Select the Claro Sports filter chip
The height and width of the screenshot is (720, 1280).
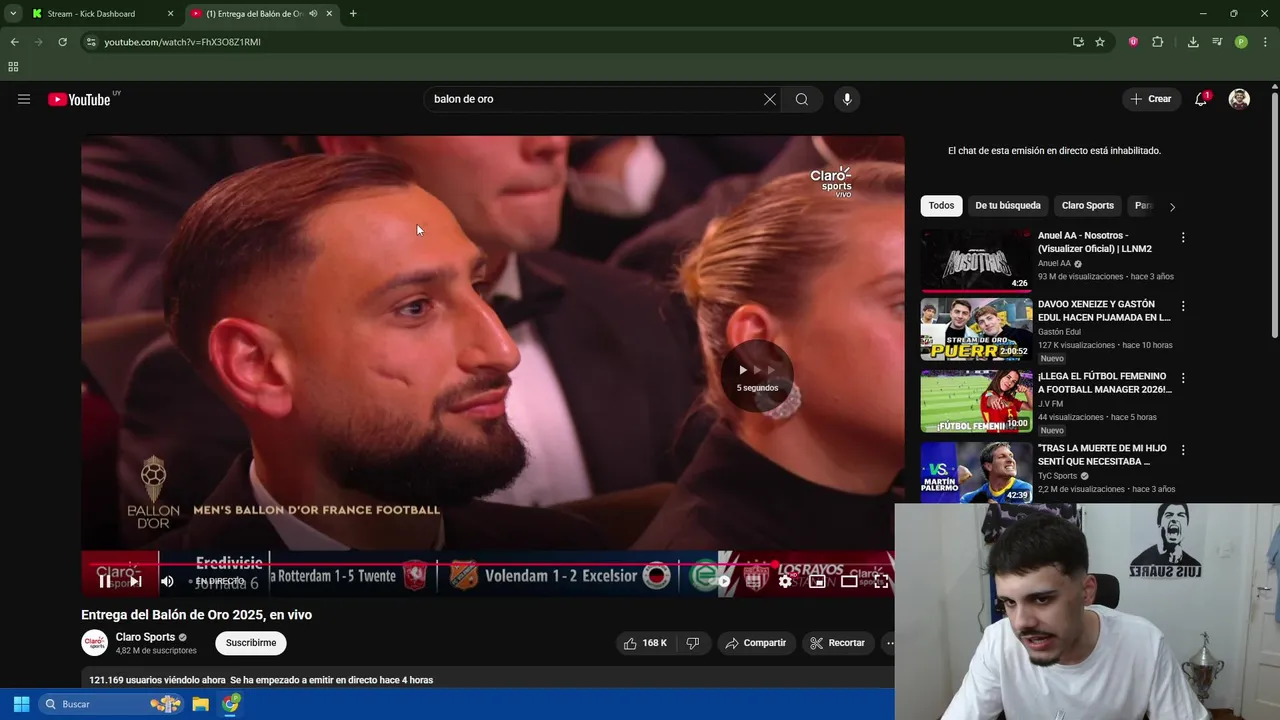(x=1088, y=206)
